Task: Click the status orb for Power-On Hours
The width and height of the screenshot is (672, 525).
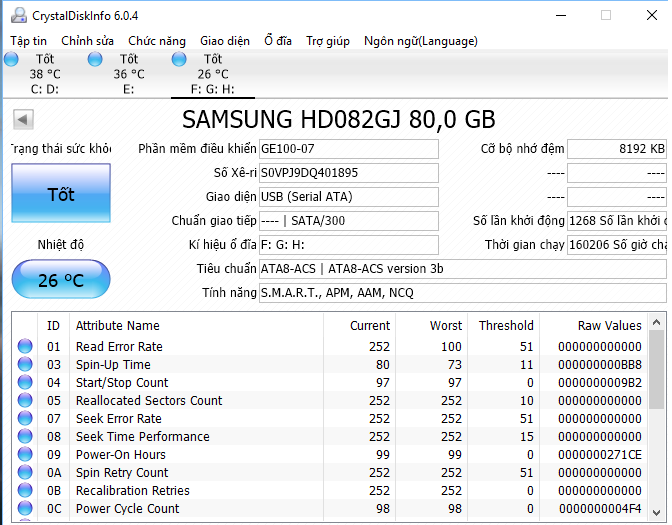Action: pyautogui.click(x=25, y=454)
